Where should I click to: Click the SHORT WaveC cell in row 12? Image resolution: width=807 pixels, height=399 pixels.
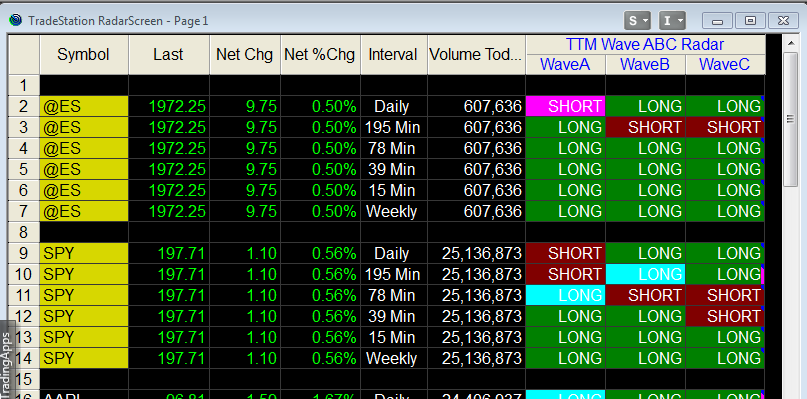point(725,316)
